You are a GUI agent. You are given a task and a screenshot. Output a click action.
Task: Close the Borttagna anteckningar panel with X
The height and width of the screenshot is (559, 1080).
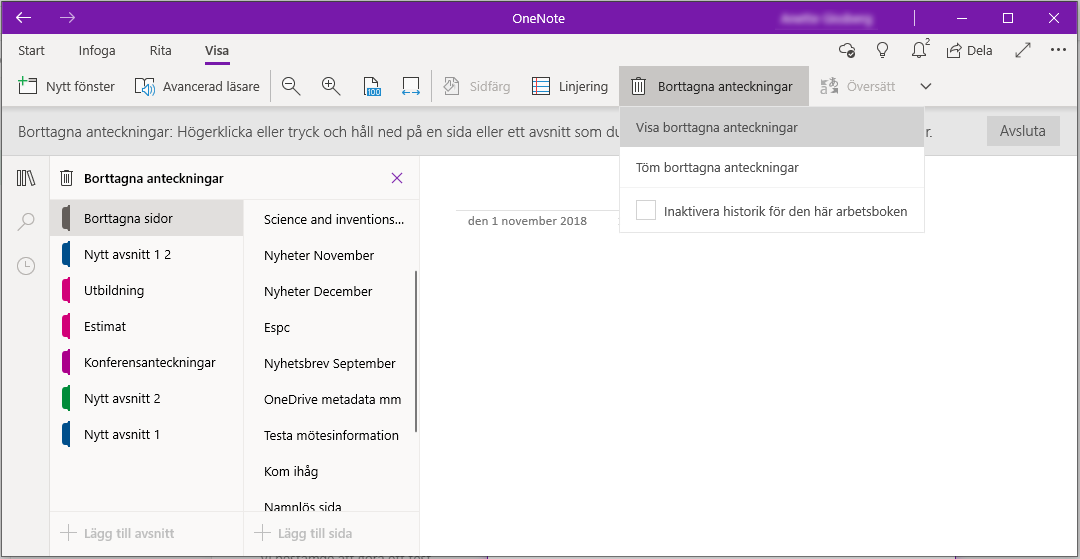pyautogui.click(x=397, y=178)
